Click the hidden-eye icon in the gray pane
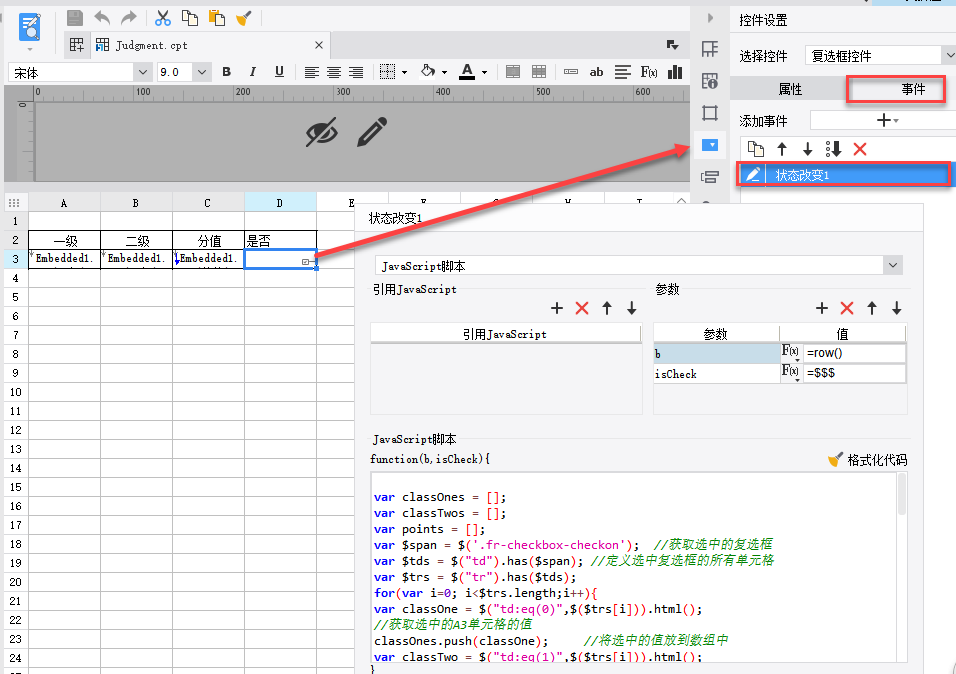This screenshot has width=956, height=674. (x=321, y=132)
